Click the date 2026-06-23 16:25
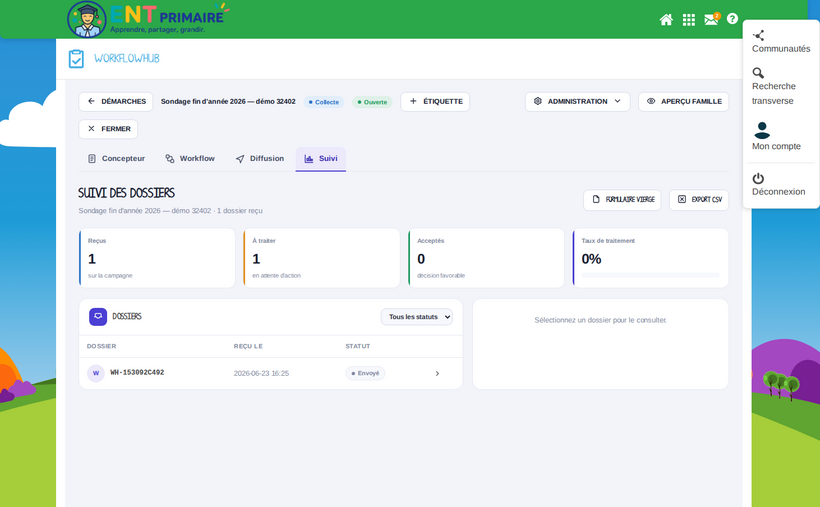 pos(261,374)
